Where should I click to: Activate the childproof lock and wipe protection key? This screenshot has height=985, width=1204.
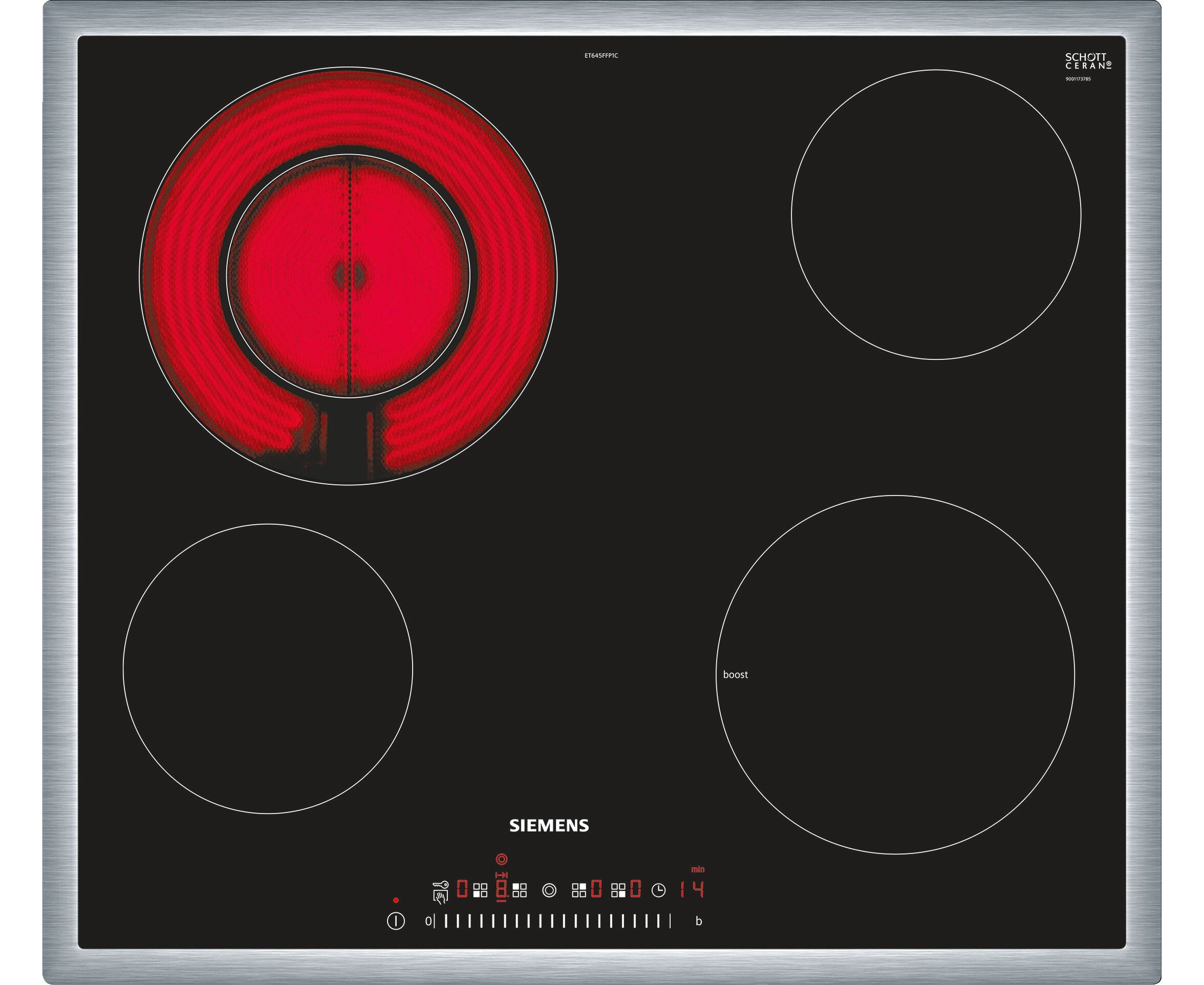[x=441, y=893]
